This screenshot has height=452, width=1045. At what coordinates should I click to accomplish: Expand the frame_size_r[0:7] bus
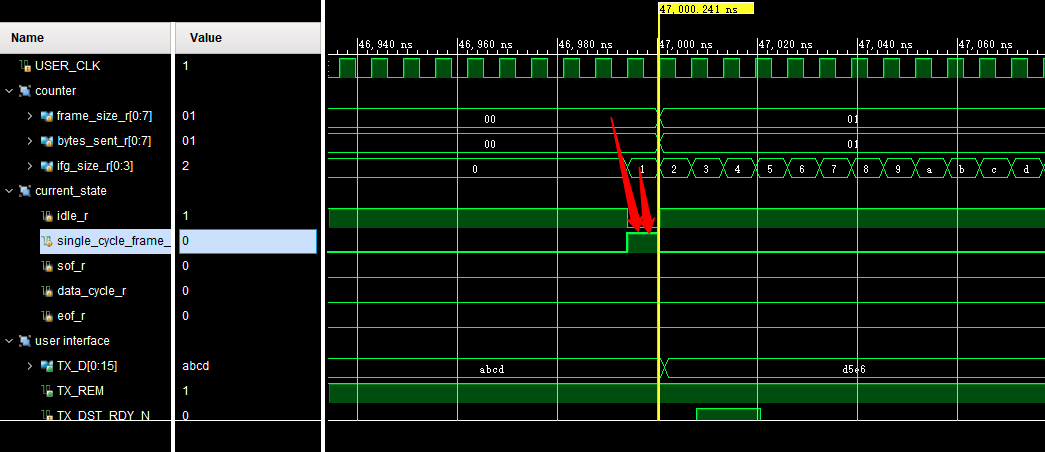(x=30, y=116)
